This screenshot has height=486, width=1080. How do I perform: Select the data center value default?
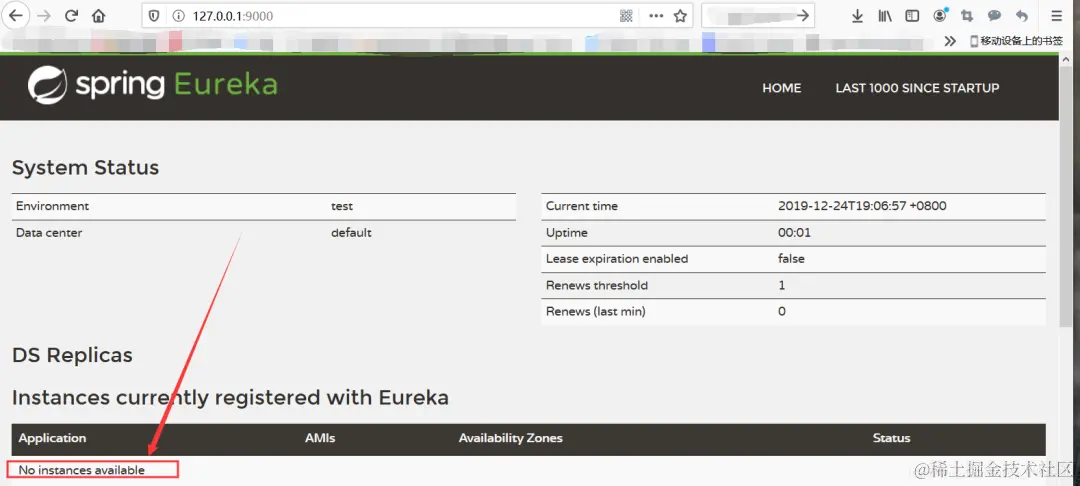click(x=351, y=233)
